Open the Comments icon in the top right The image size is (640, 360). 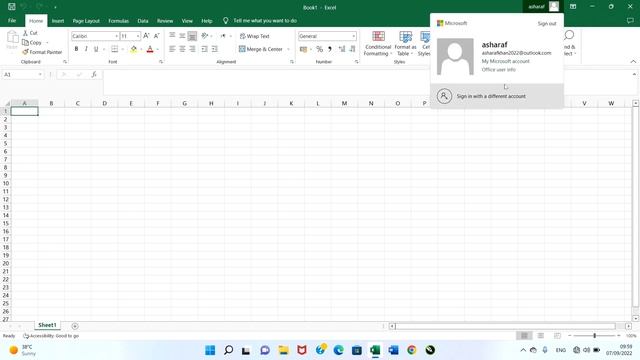[630, 20]
